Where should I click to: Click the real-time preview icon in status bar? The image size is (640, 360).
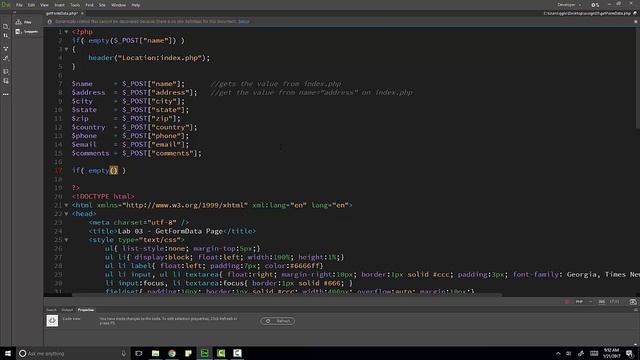(x=633, y=302)
